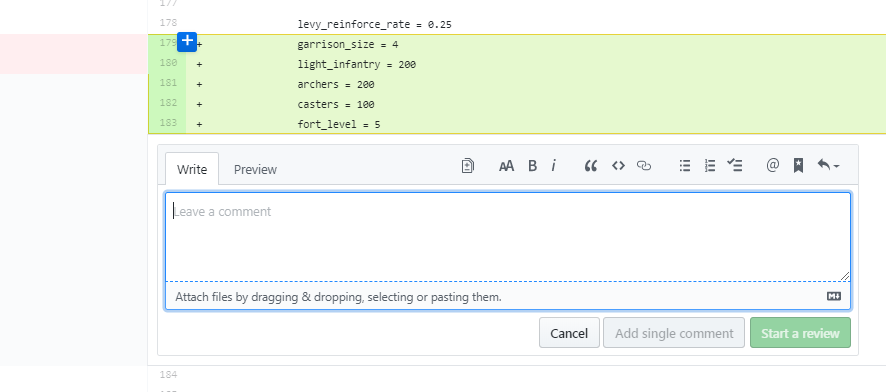This screenshot has height=392, width=886.
Task: Click the Markdown supported icon
Action: [x=834, y=296]
